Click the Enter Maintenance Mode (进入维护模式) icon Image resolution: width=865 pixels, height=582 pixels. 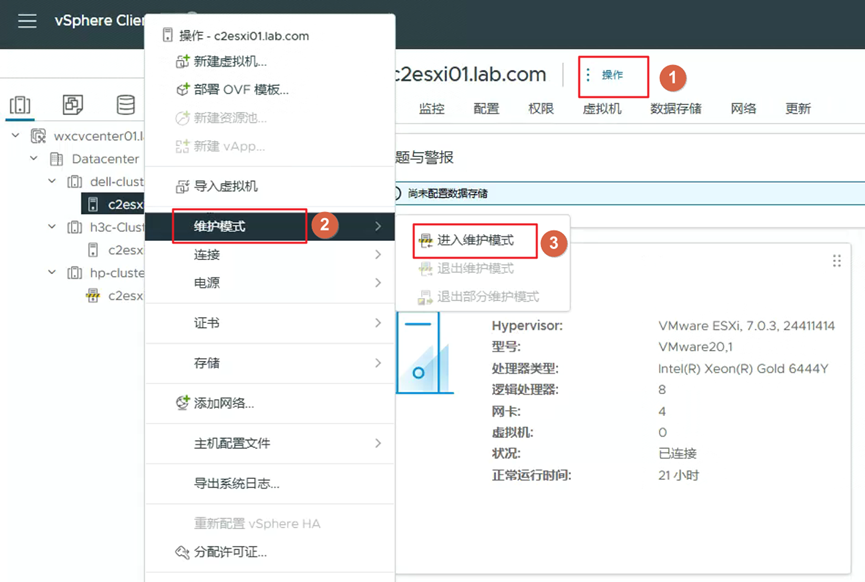point(425,240)
